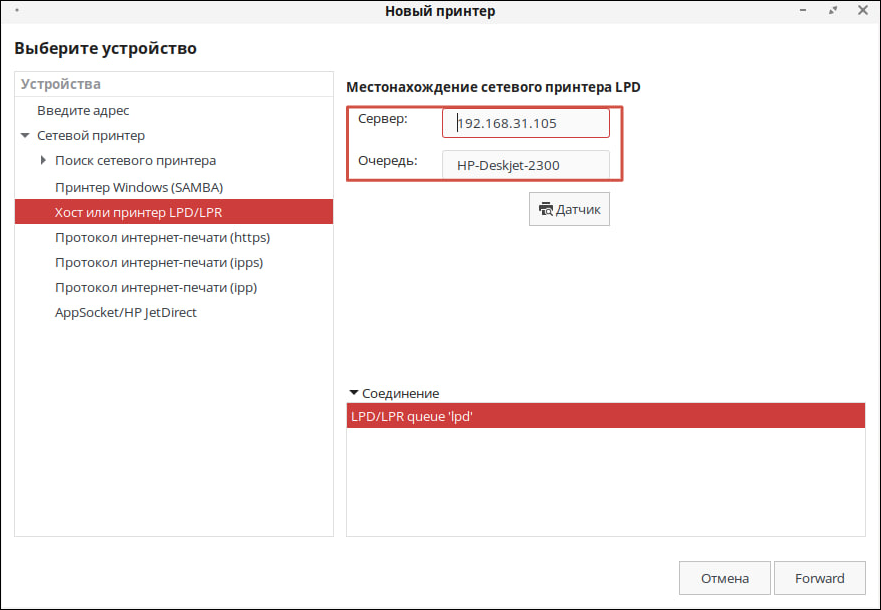This screenshot has height=610, width=881.
Task: Collapse the Сетевой принтер tree node
Action: pos(24,136)
